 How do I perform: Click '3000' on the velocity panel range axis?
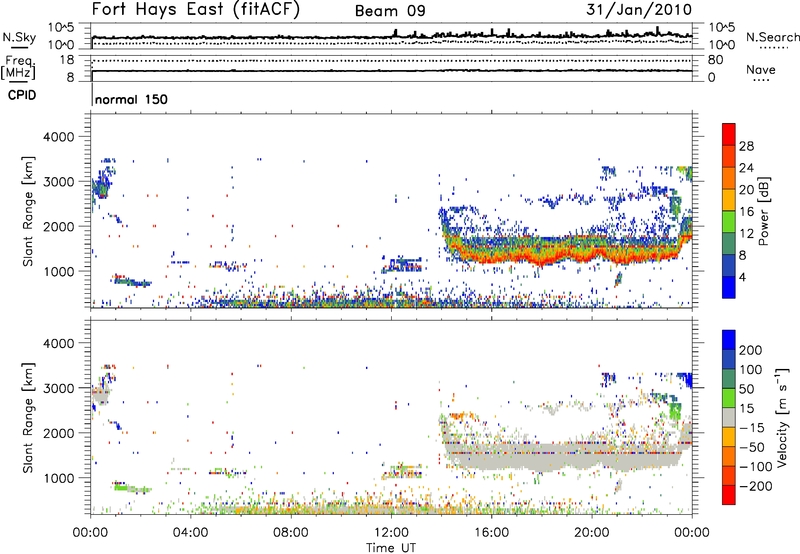59,388
